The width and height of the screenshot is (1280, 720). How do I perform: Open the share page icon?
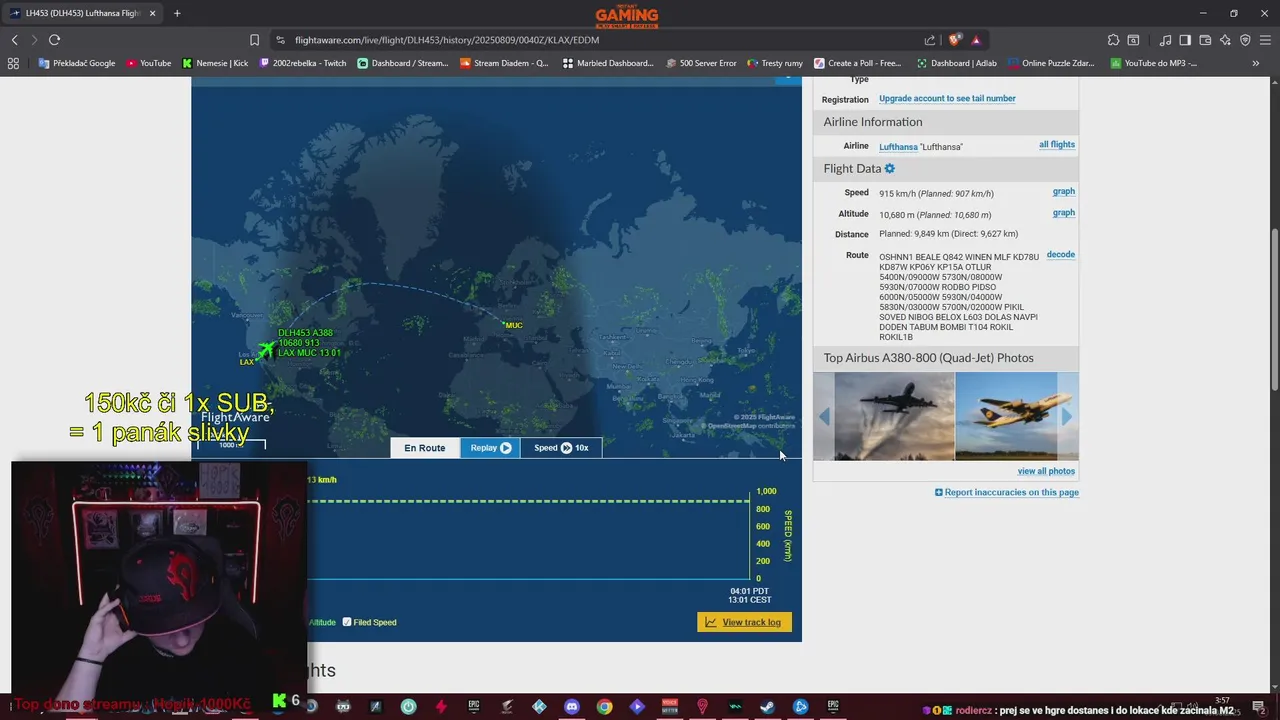[x=930, y=40]
